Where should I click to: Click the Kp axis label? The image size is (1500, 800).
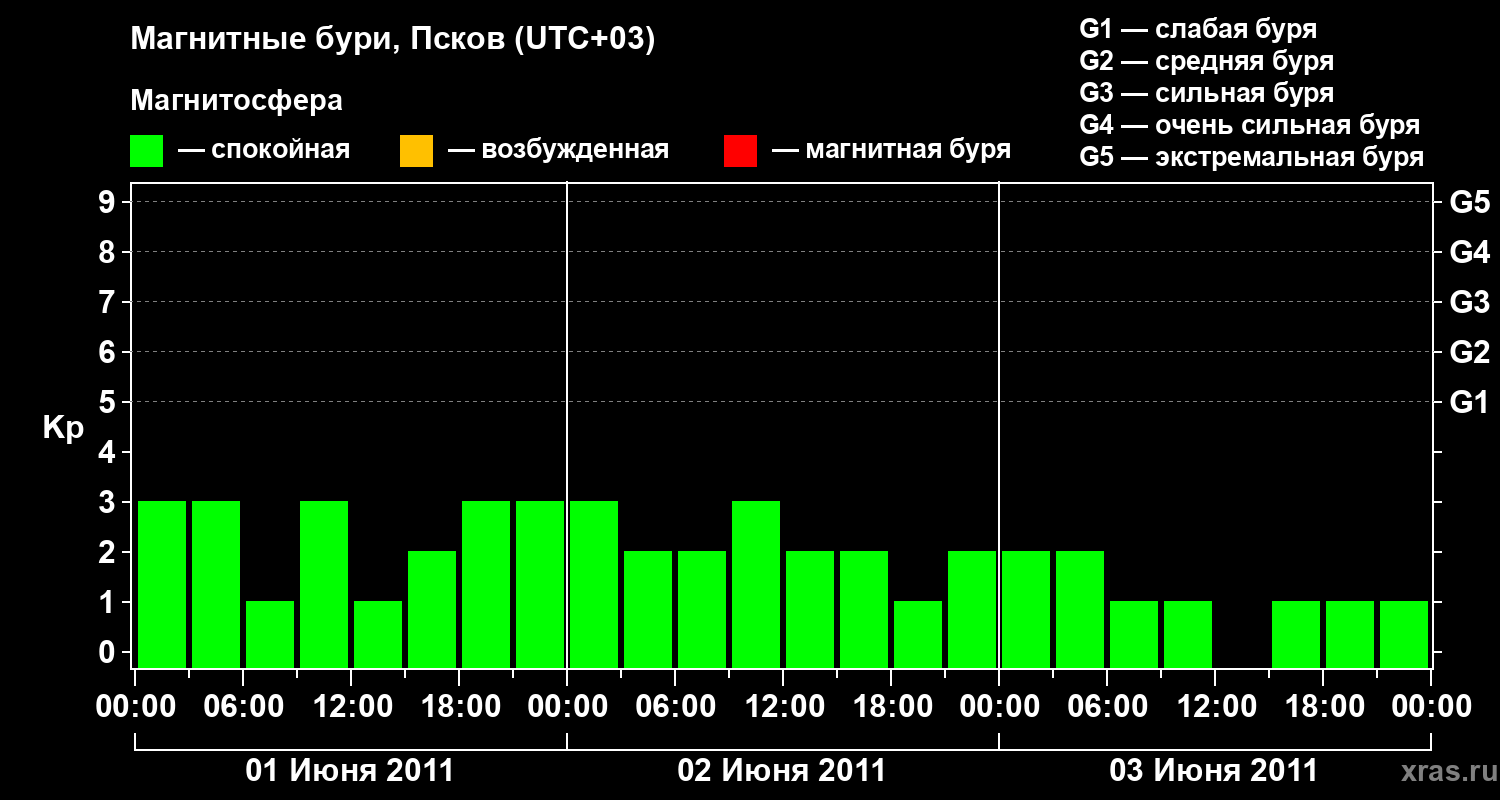63,428
